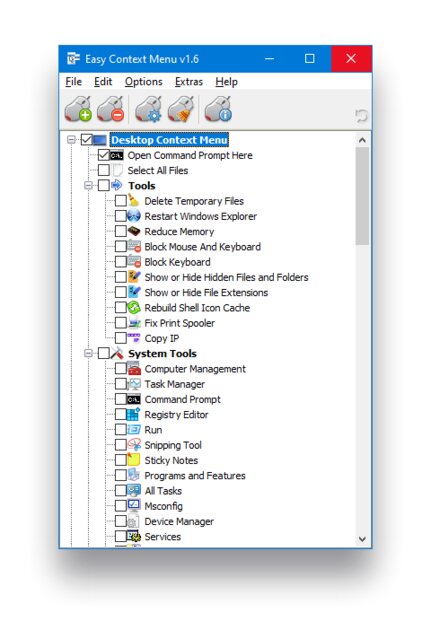Click the grayed undo arrow icon
The height and width of the screenshot is (630, 431).
pos(361,116)
